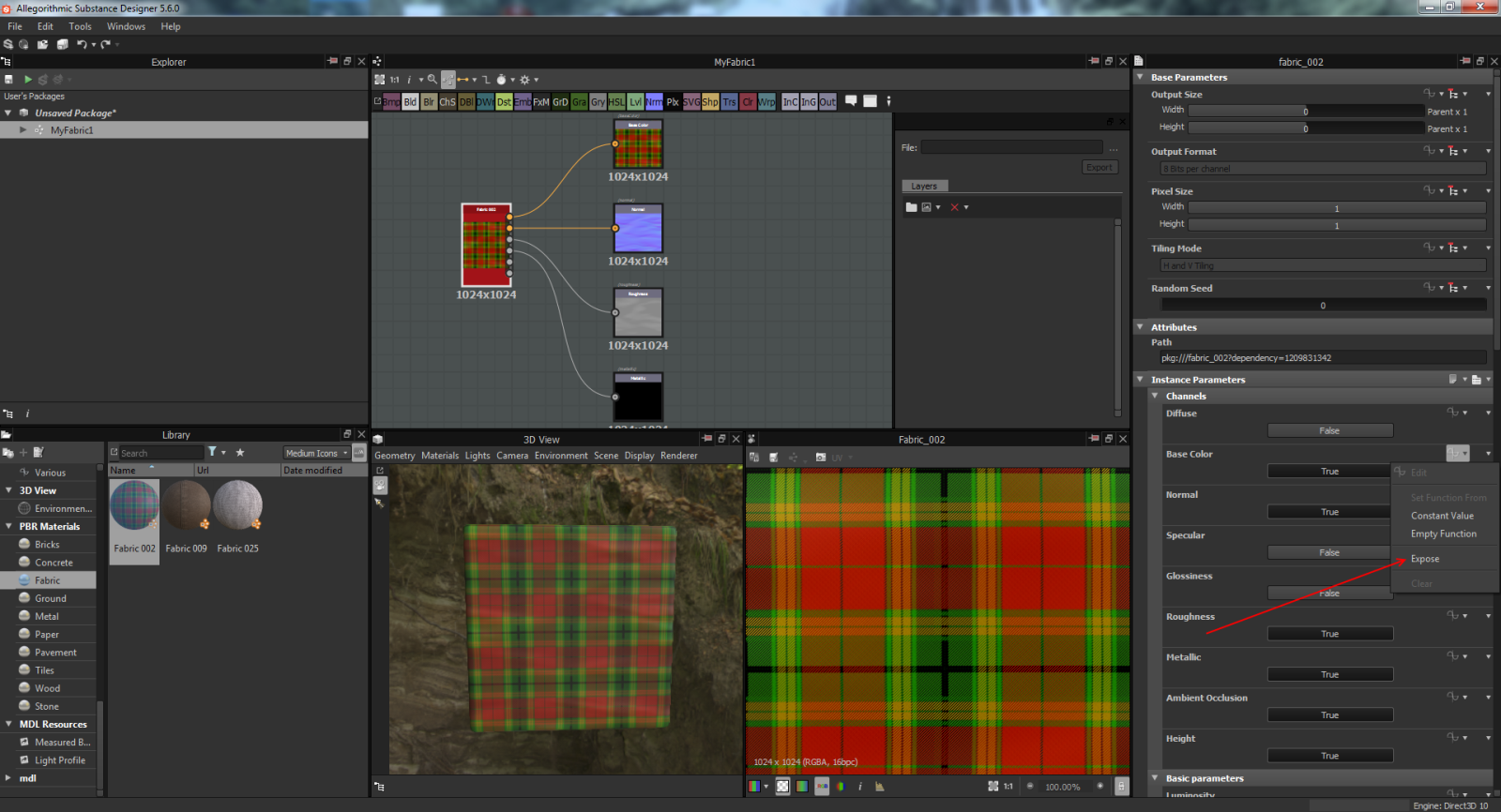Add a Levels node with the Lvl icon
Image resolution: width=1501 pixels, height=812 pixels.
(635, 101)
